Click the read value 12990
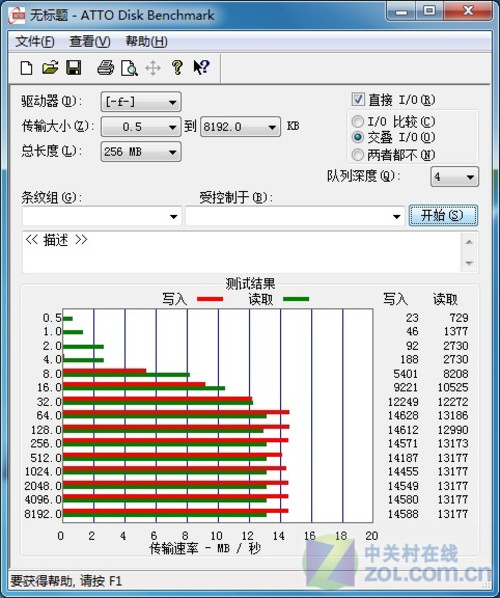 (x=453, y=429)
